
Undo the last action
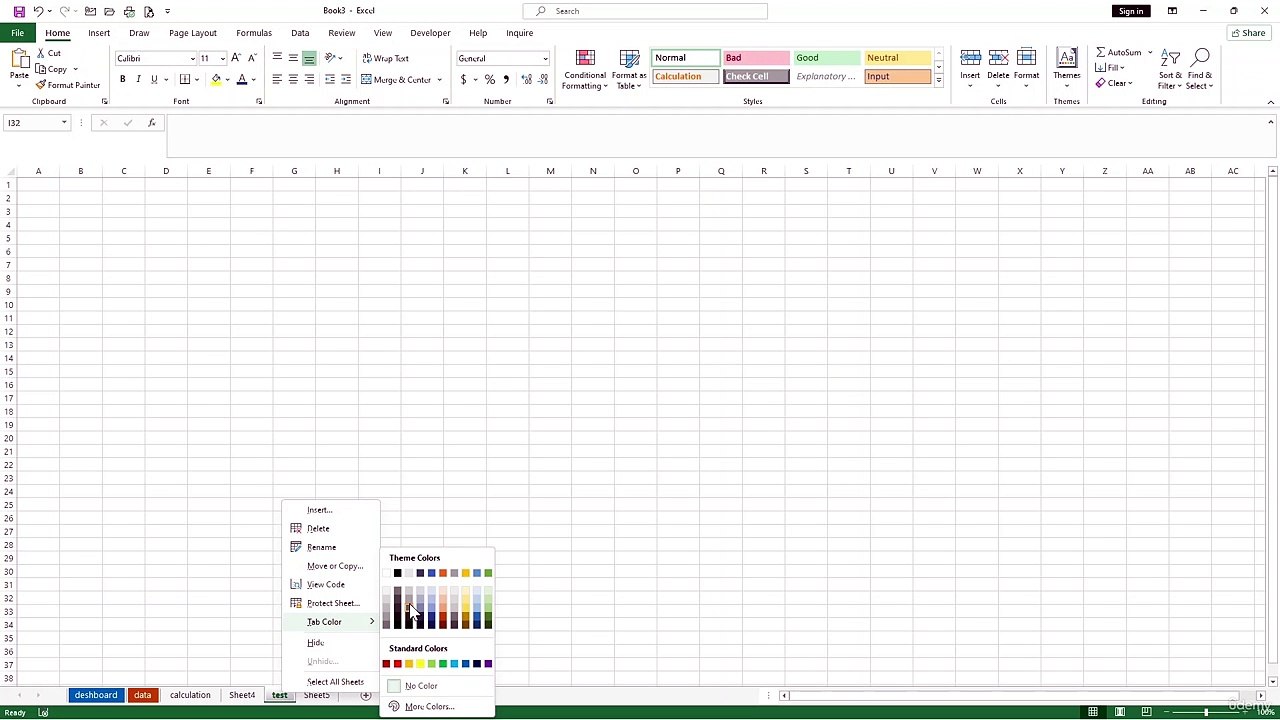coord(38,11)
